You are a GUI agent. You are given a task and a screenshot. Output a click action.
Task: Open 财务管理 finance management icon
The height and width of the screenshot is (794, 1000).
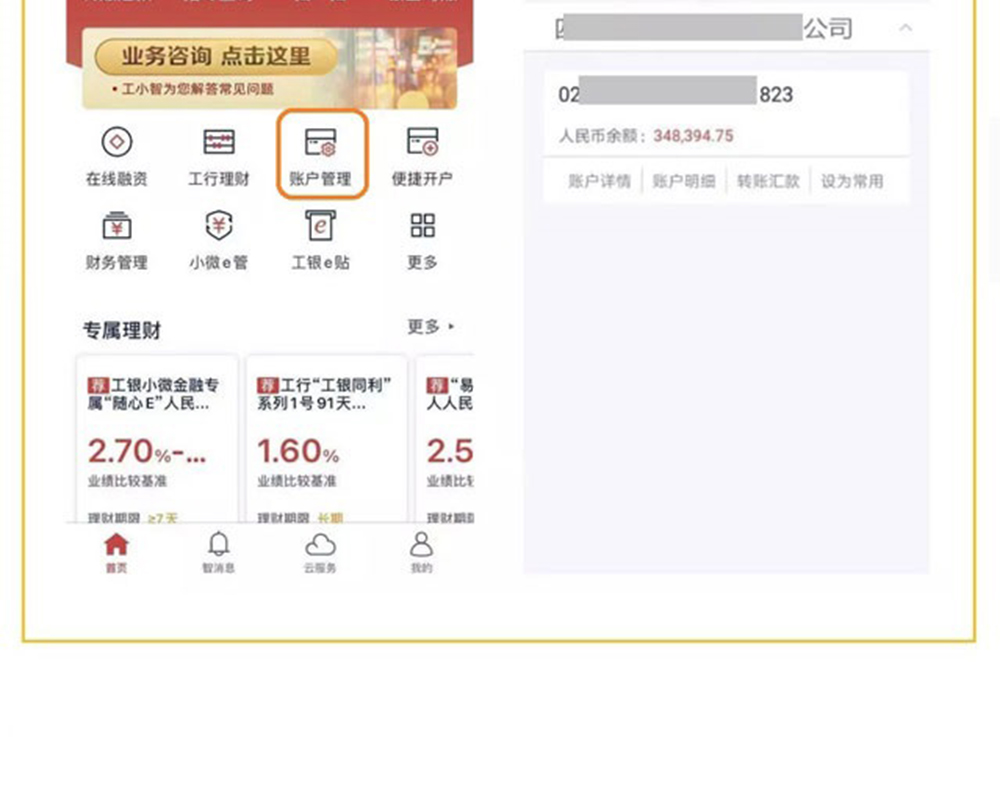pyautogui.click(x=117, y=240)
